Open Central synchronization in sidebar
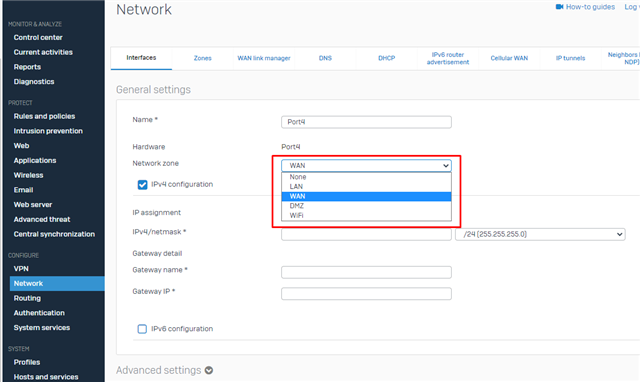This screenshot has width=640, height=382. pyautogui.click(x=54, y=234)
